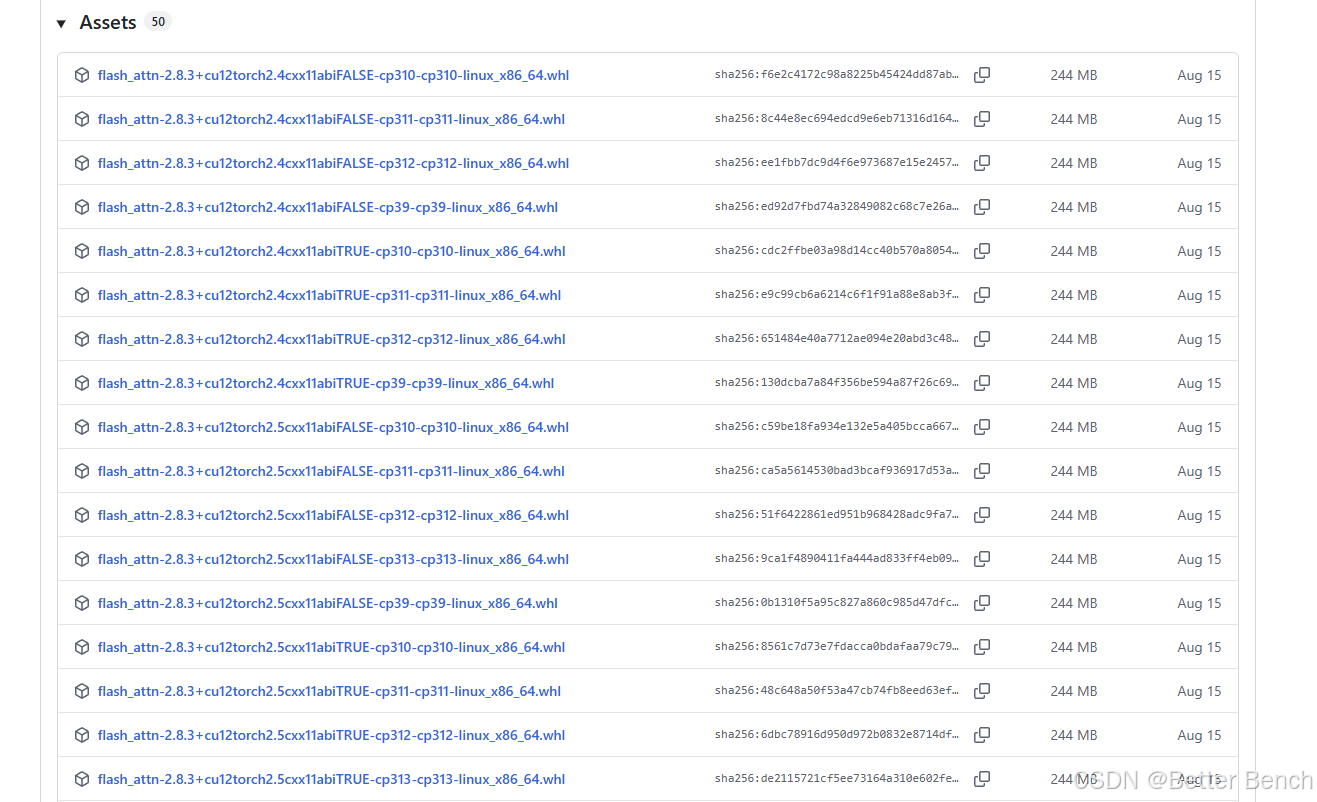Click hash text sha256:8561c7d73e7fdacca0bdafaa79c79…
This screenshot has width=1317, height=802.
pos(837,647)
